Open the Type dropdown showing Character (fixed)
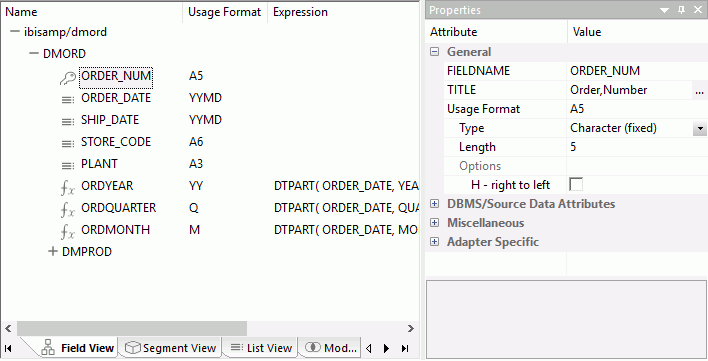Viewport: 708px width, 361px height. (x=699, y=128)
